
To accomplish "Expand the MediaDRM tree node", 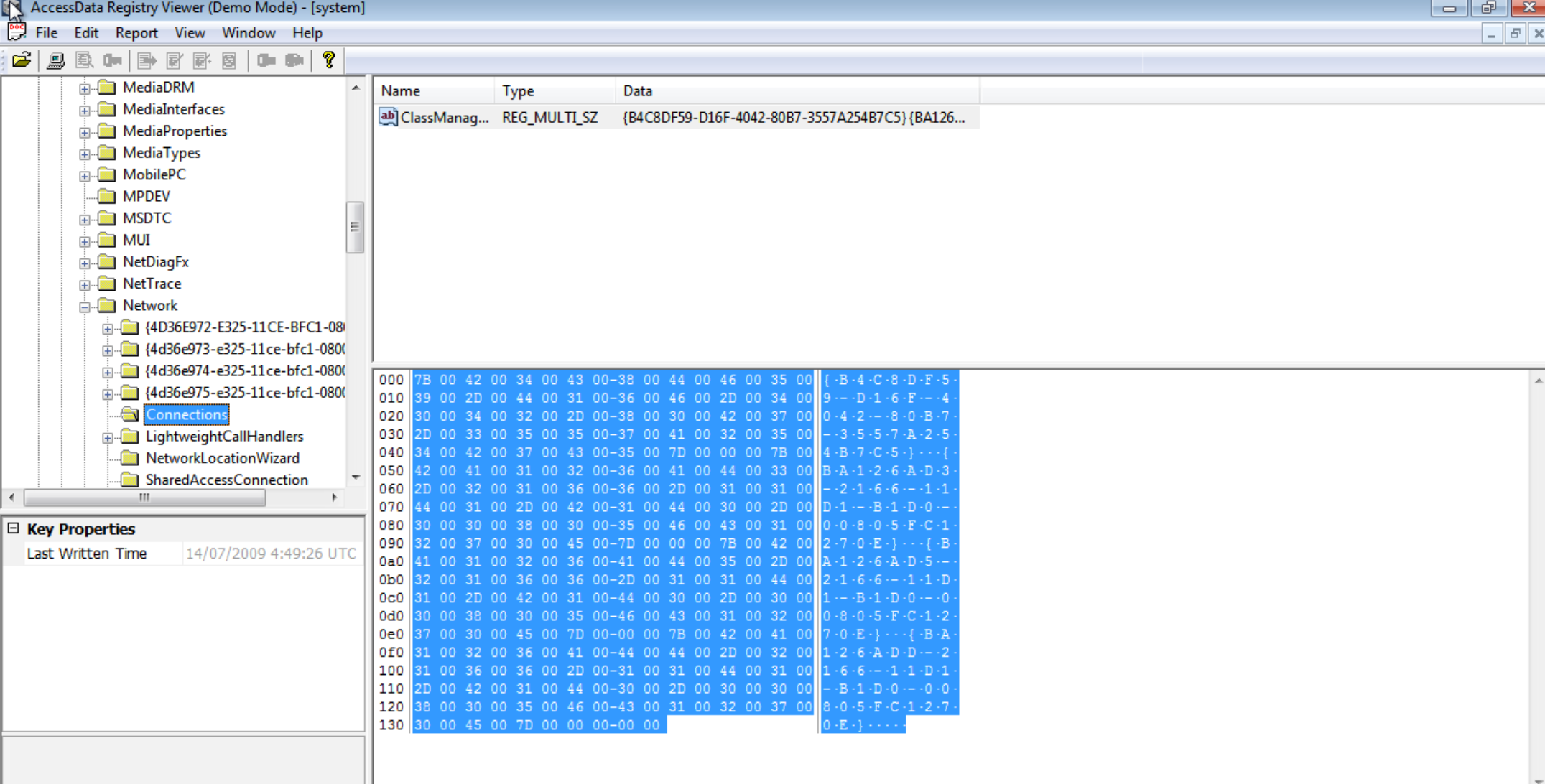I will 85,88.
